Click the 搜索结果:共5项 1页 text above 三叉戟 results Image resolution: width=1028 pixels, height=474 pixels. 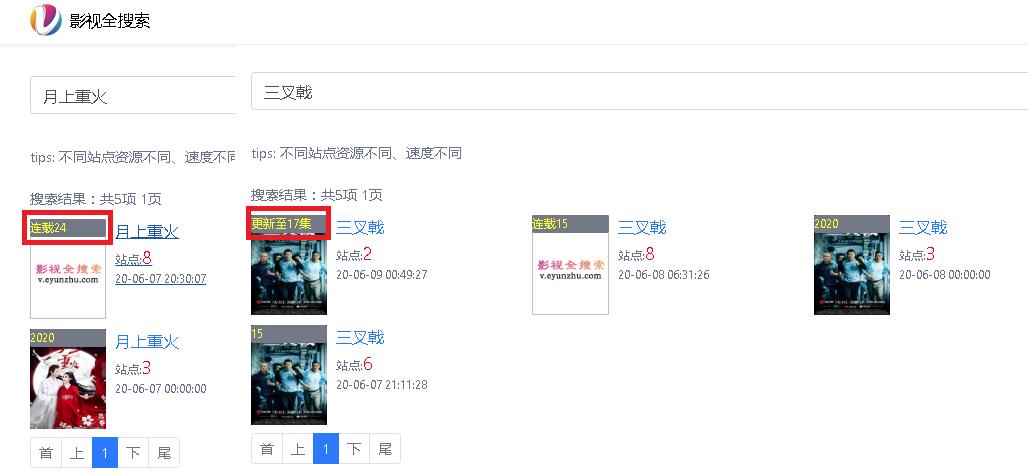317,195
